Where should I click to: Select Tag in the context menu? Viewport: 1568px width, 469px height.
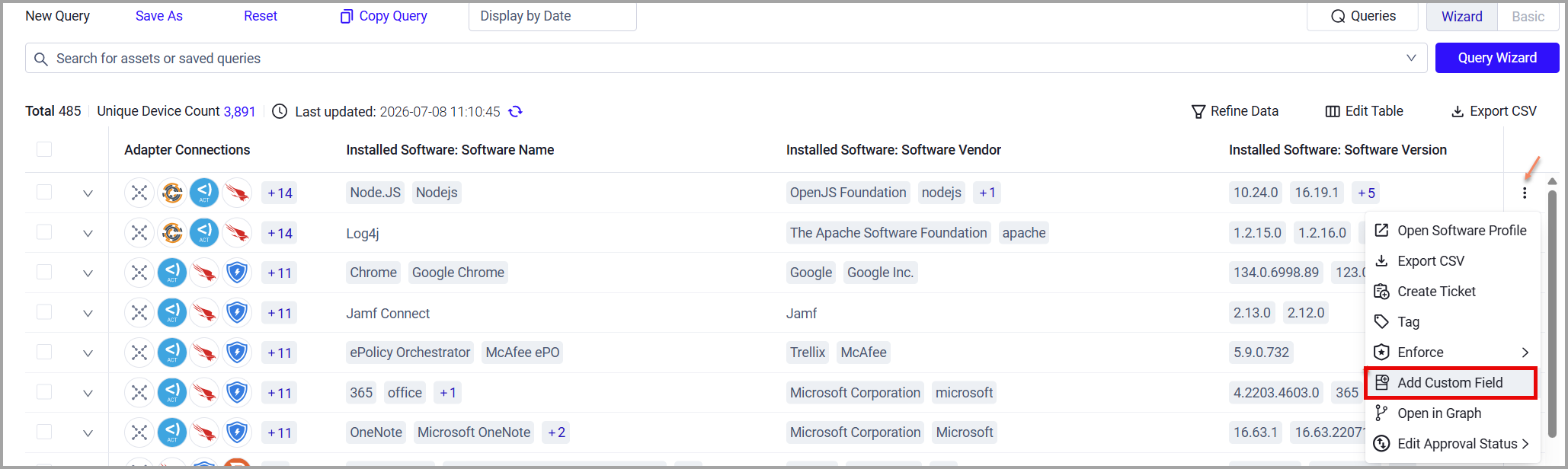pos(1453,321)
